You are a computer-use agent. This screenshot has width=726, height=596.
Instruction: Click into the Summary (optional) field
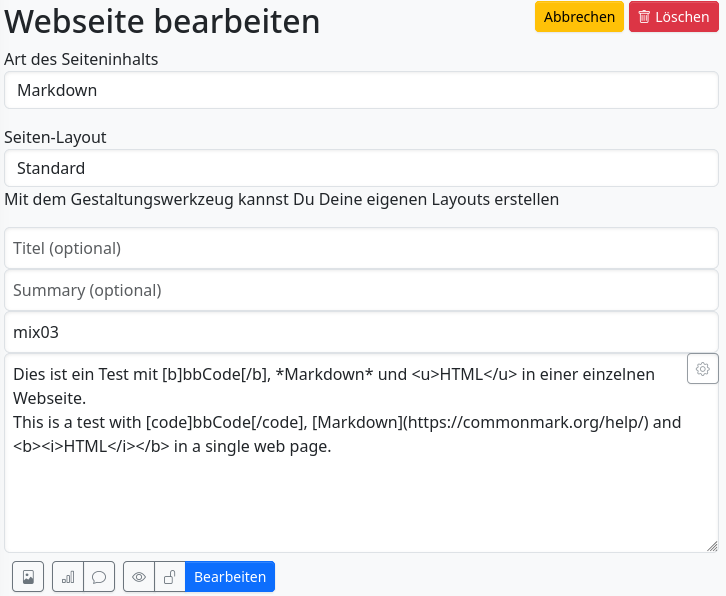click(x=361, y=290)
